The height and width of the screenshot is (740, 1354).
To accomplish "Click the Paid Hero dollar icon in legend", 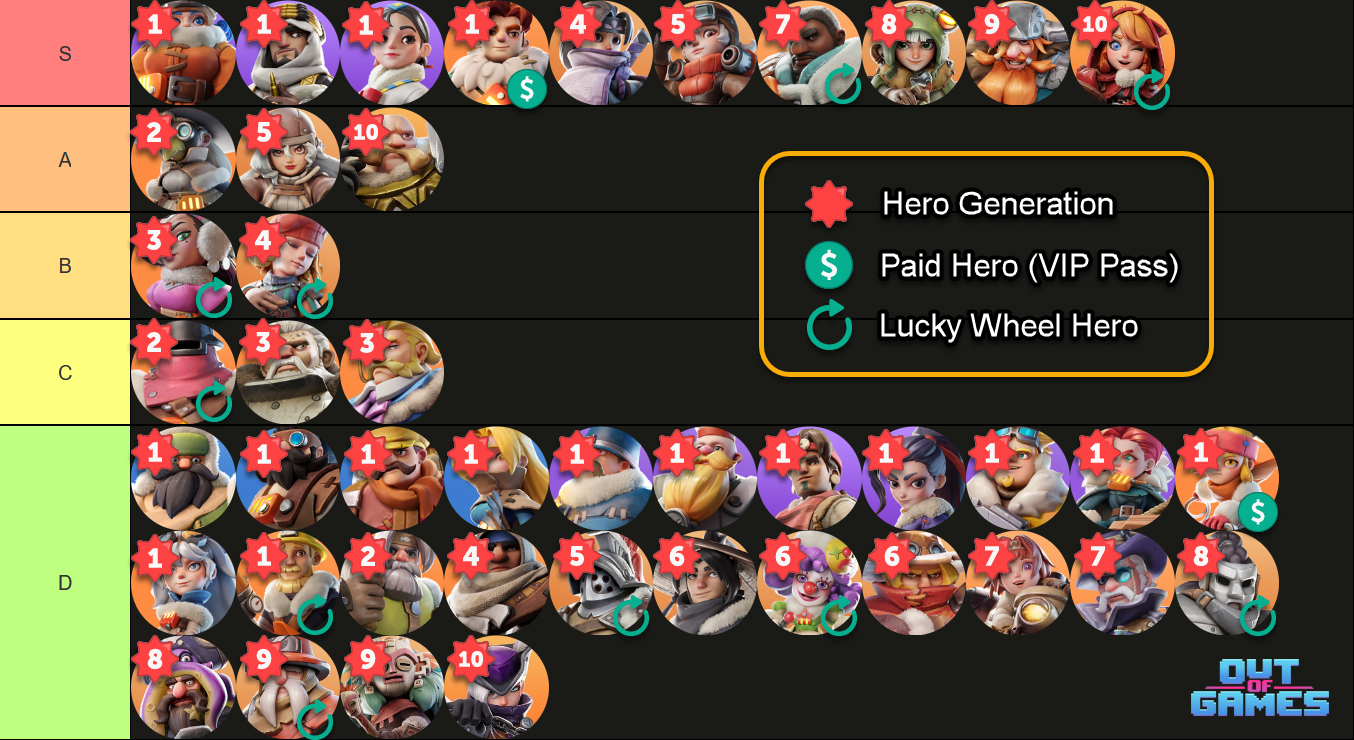I will [x=829, y=266].
